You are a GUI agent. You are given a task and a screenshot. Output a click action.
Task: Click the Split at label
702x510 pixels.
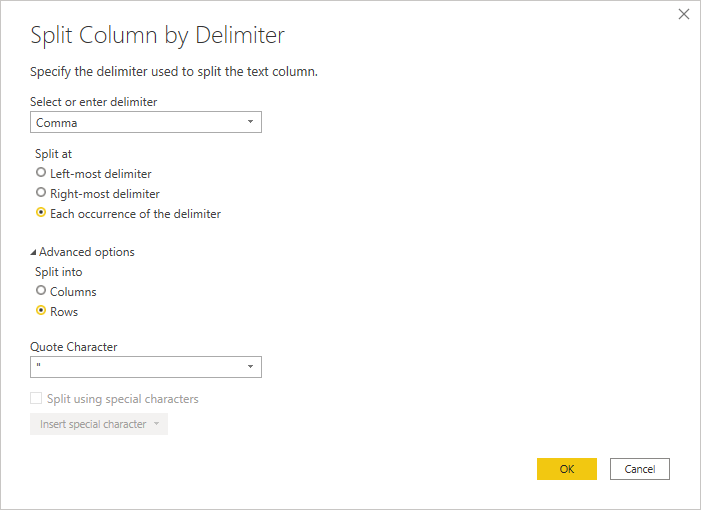(x=53, y=154)
